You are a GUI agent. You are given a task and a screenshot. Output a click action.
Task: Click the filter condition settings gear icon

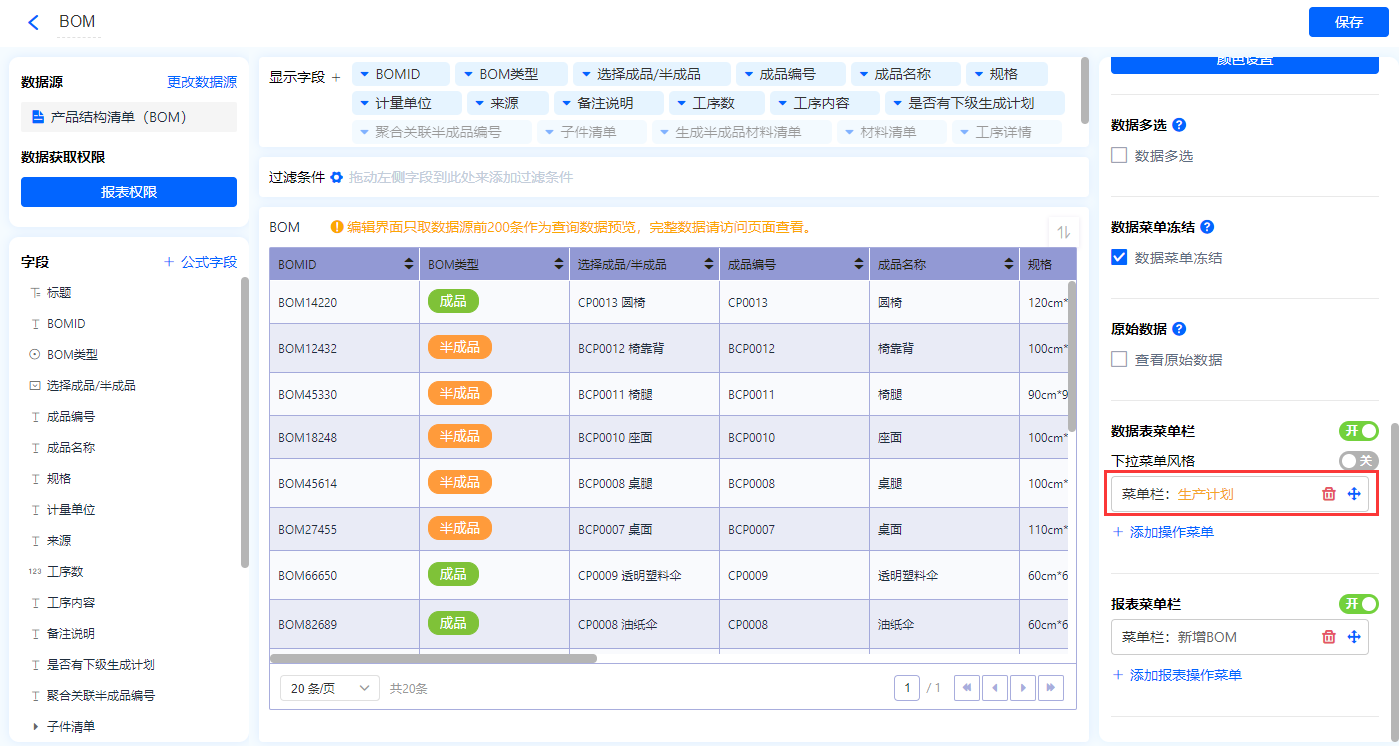point(337,177)
